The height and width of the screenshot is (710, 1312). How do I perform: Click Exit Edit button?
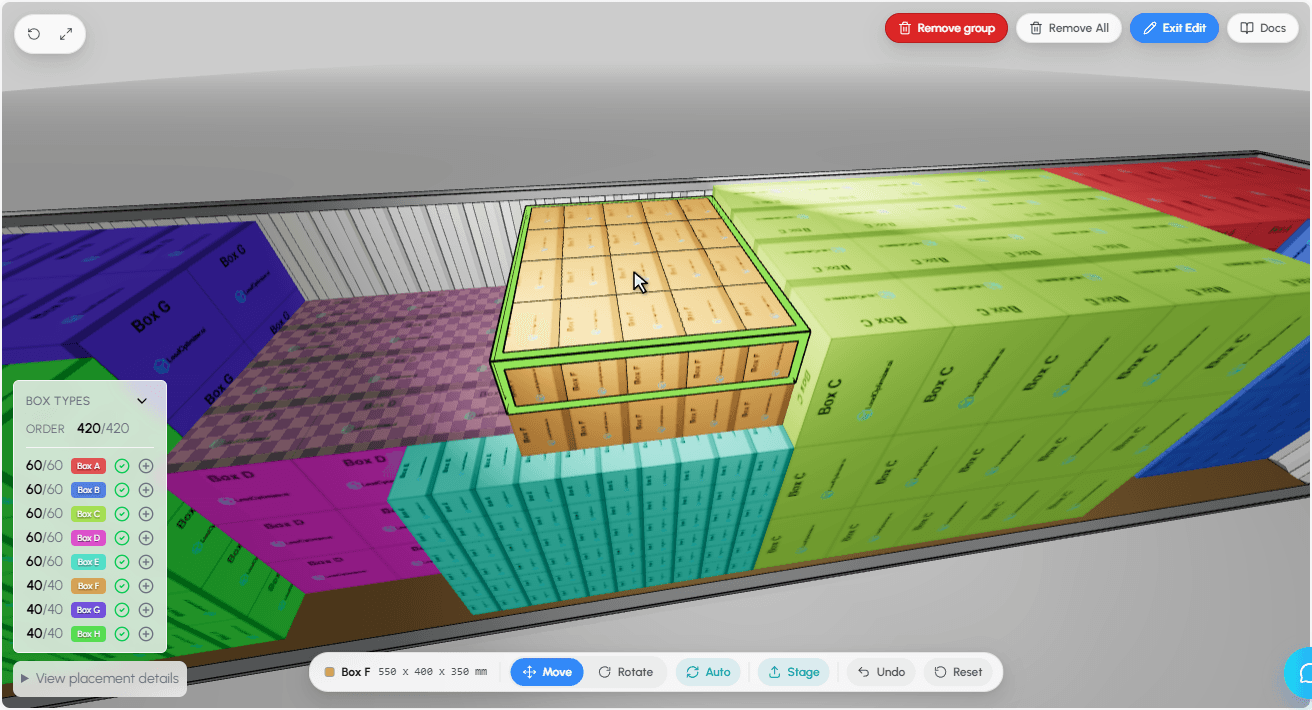(1174, 28)
